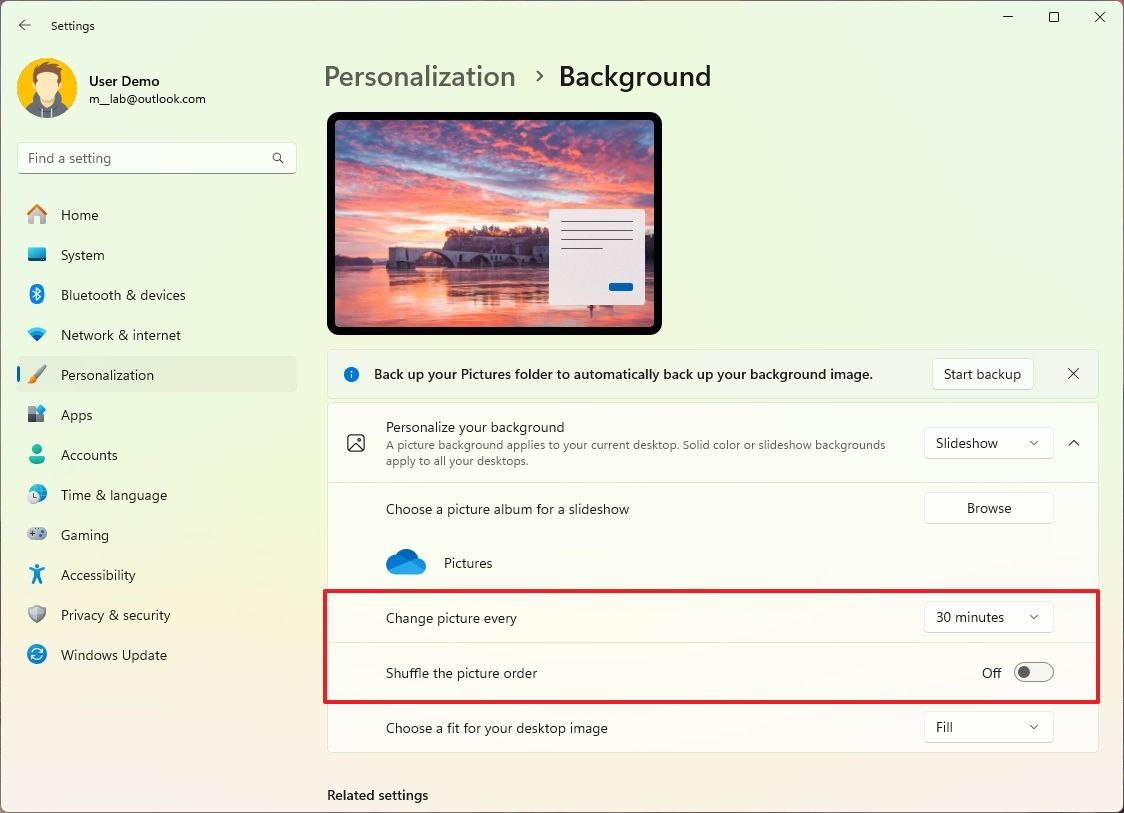
Task: Open the background type Slideshow dropdown
Action: (988, 443)
